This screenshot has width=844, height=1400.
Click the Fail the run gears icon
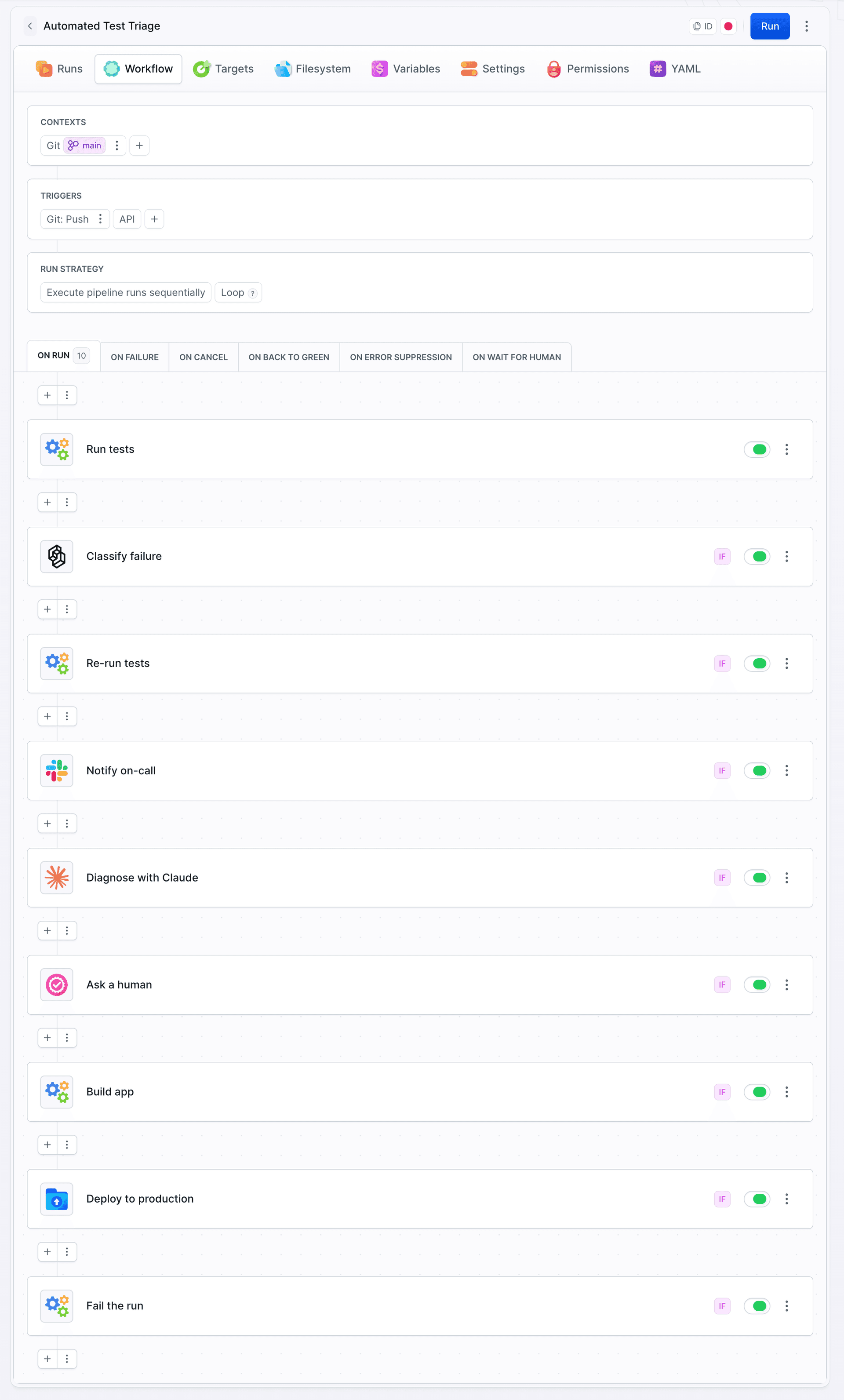[57, 1306]
